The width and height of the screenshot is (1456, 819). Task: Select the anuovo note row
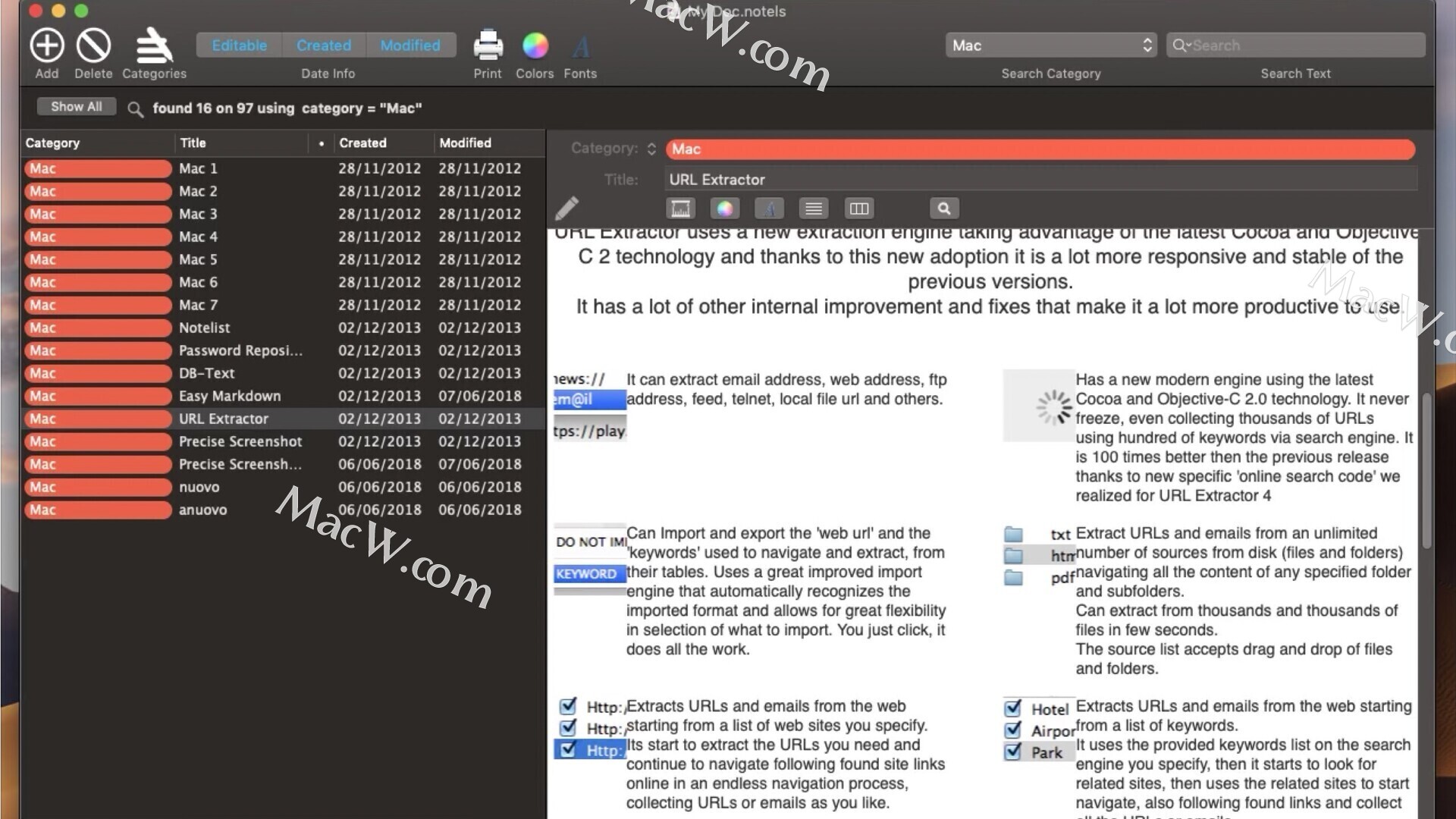284,510
